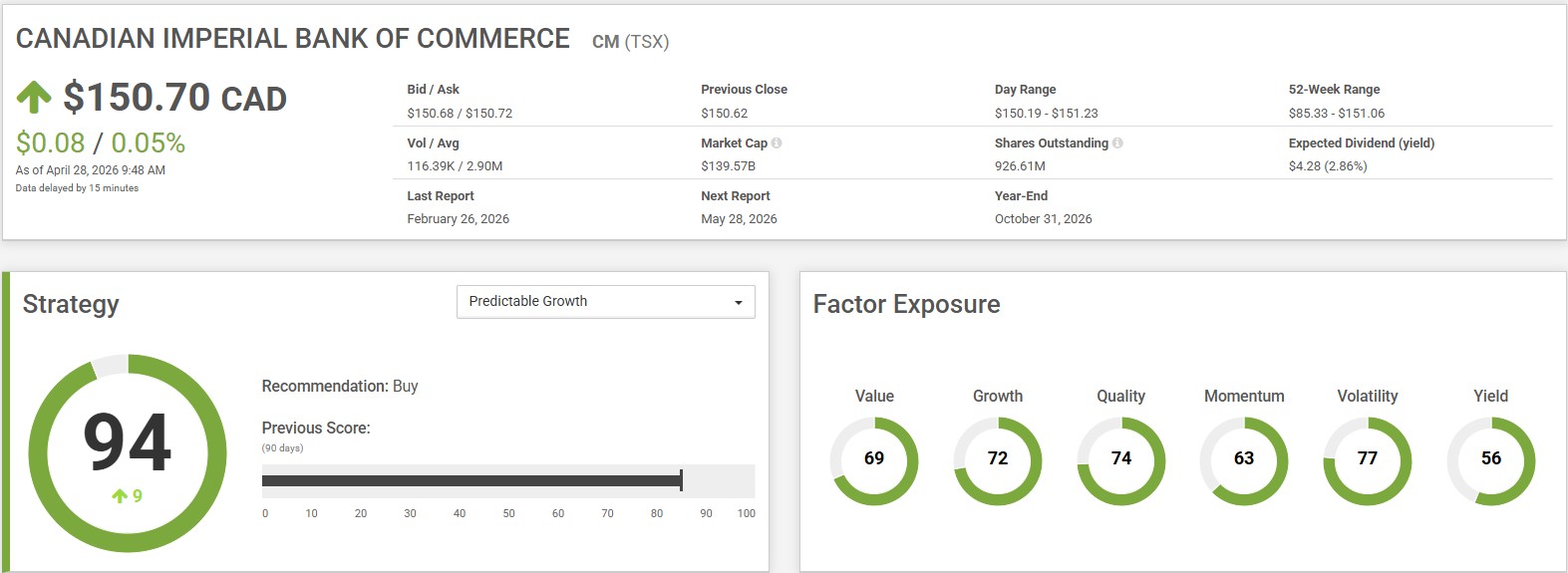Click the green price up arrow

(x=34, y=98)
